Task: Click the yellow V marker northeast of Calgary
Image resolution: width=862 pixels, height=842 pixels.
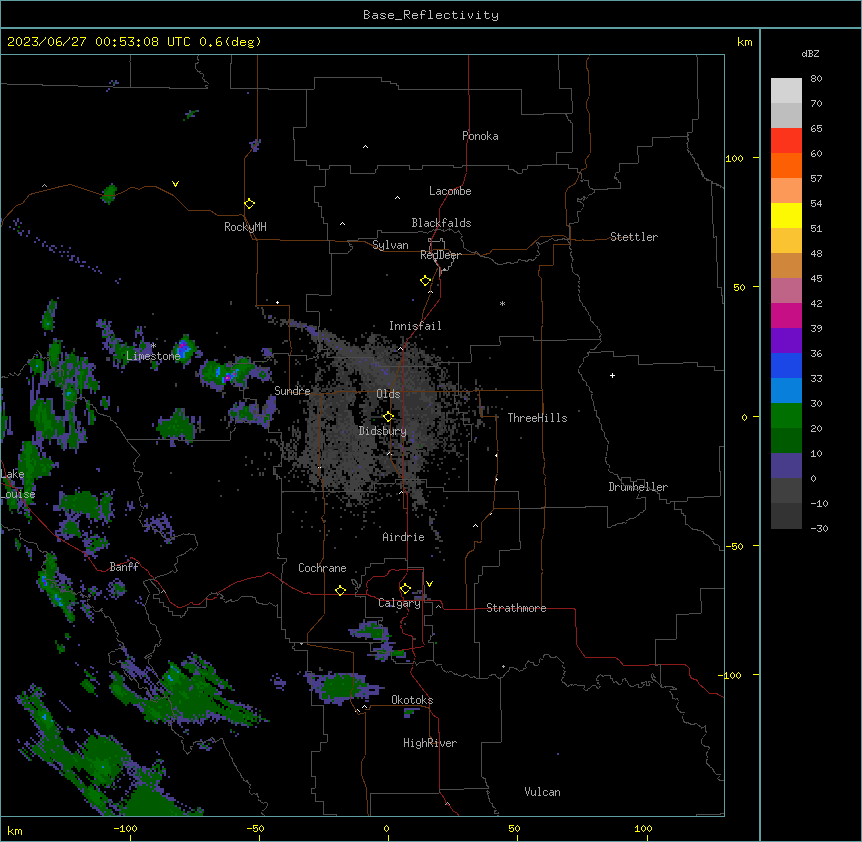Action: [429, 584]
